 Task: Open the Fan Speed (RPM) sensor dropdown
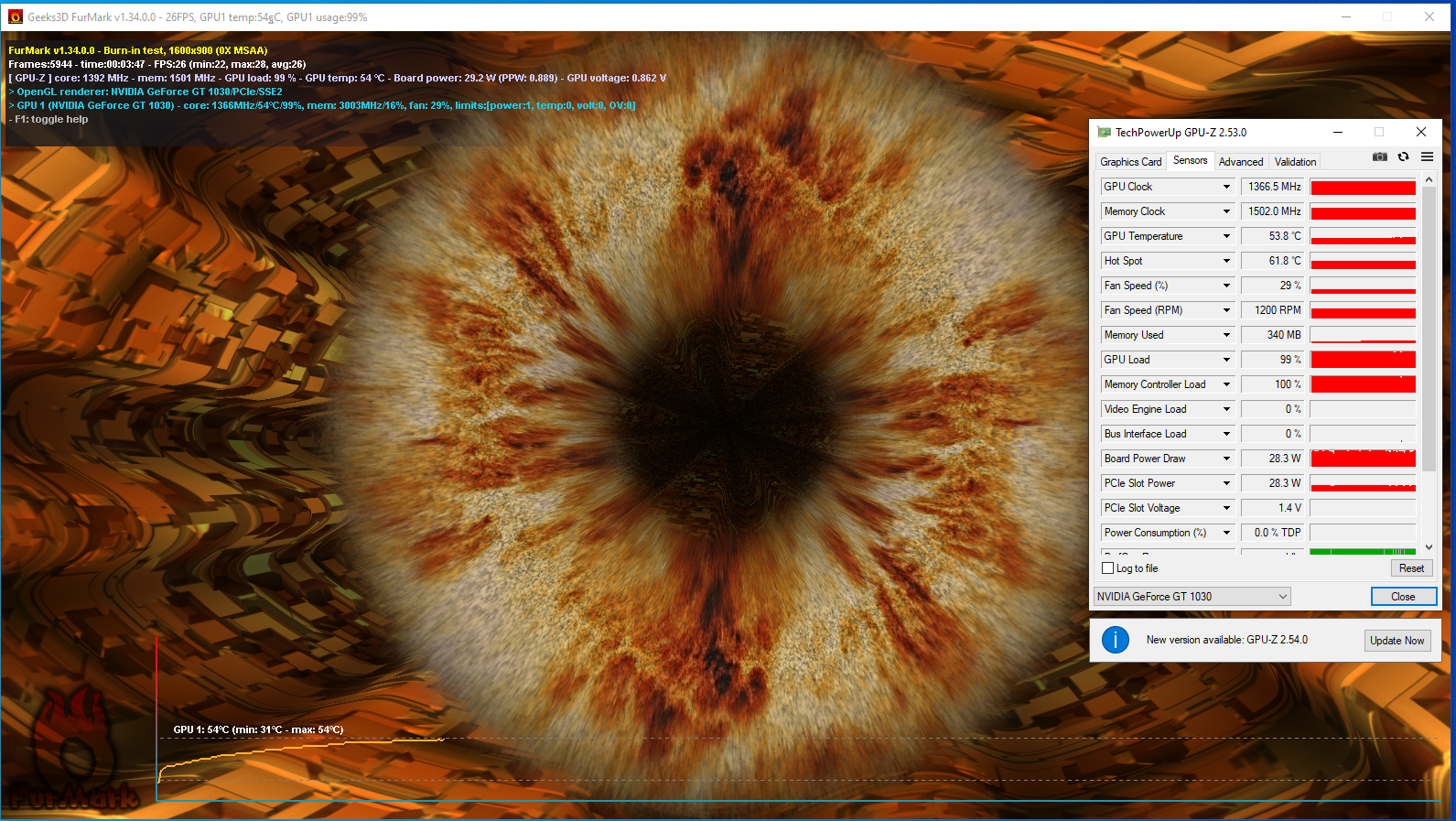coord(1226,310)
